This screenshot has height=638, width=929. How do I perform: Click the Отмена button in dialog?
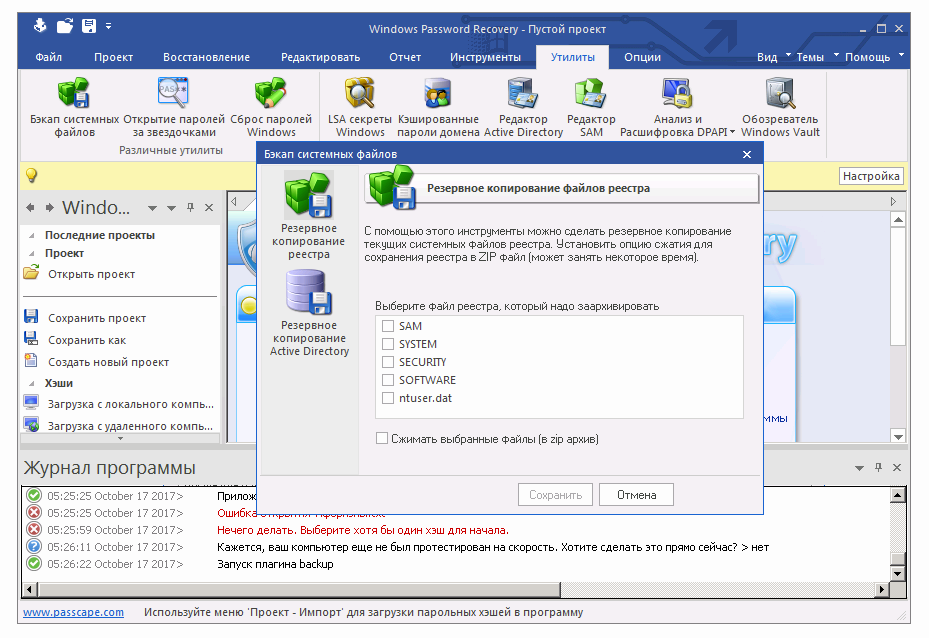(635, 494)
